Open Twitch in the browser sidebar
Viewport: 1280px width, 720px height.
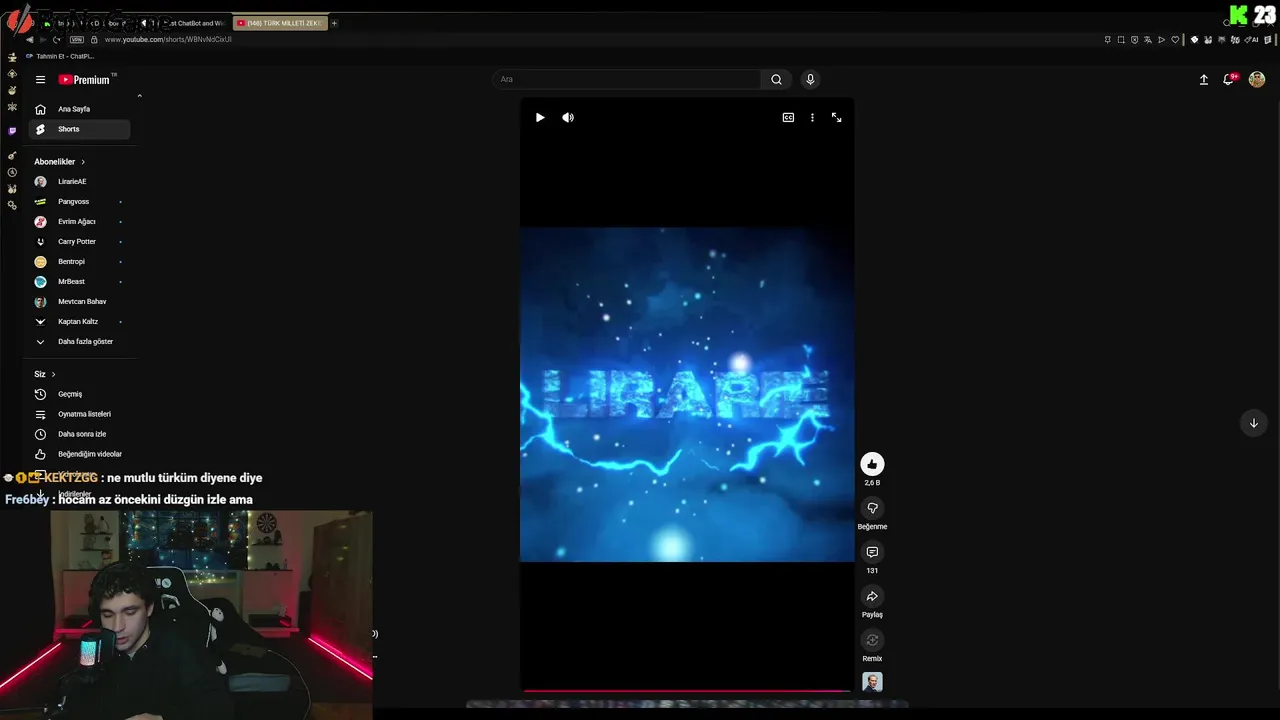12,131
